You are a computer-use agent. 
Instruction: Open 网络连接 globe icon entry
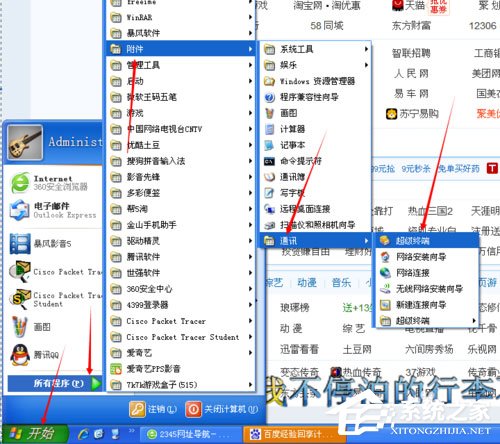427,273
